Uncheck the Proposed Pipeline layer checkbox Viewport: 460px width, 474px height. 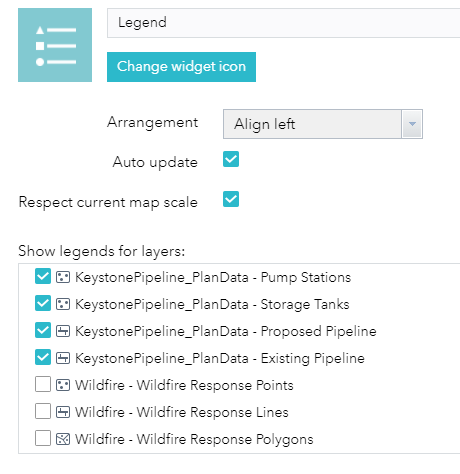tap(43, 330)
